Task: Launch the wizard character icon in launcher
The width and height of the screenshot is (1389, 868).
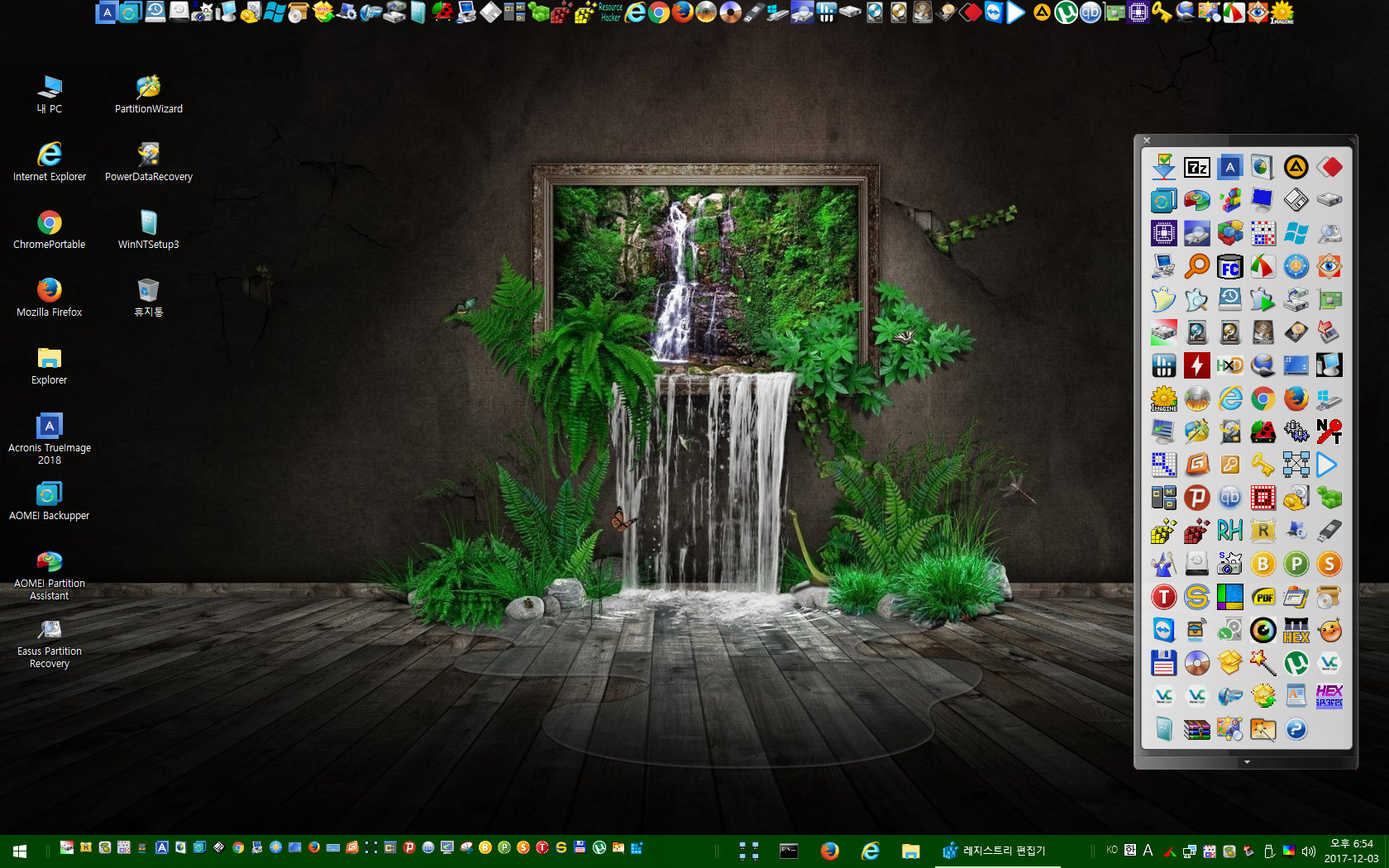Action: [1163, 564]
